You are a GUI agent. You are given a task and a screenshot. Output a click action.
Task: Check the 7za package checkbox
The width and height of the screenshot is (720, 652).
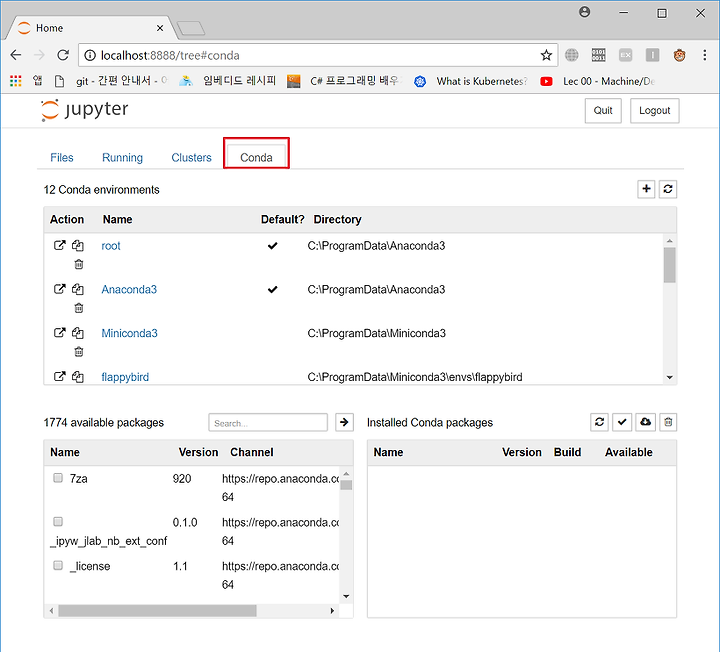(58, 478)
